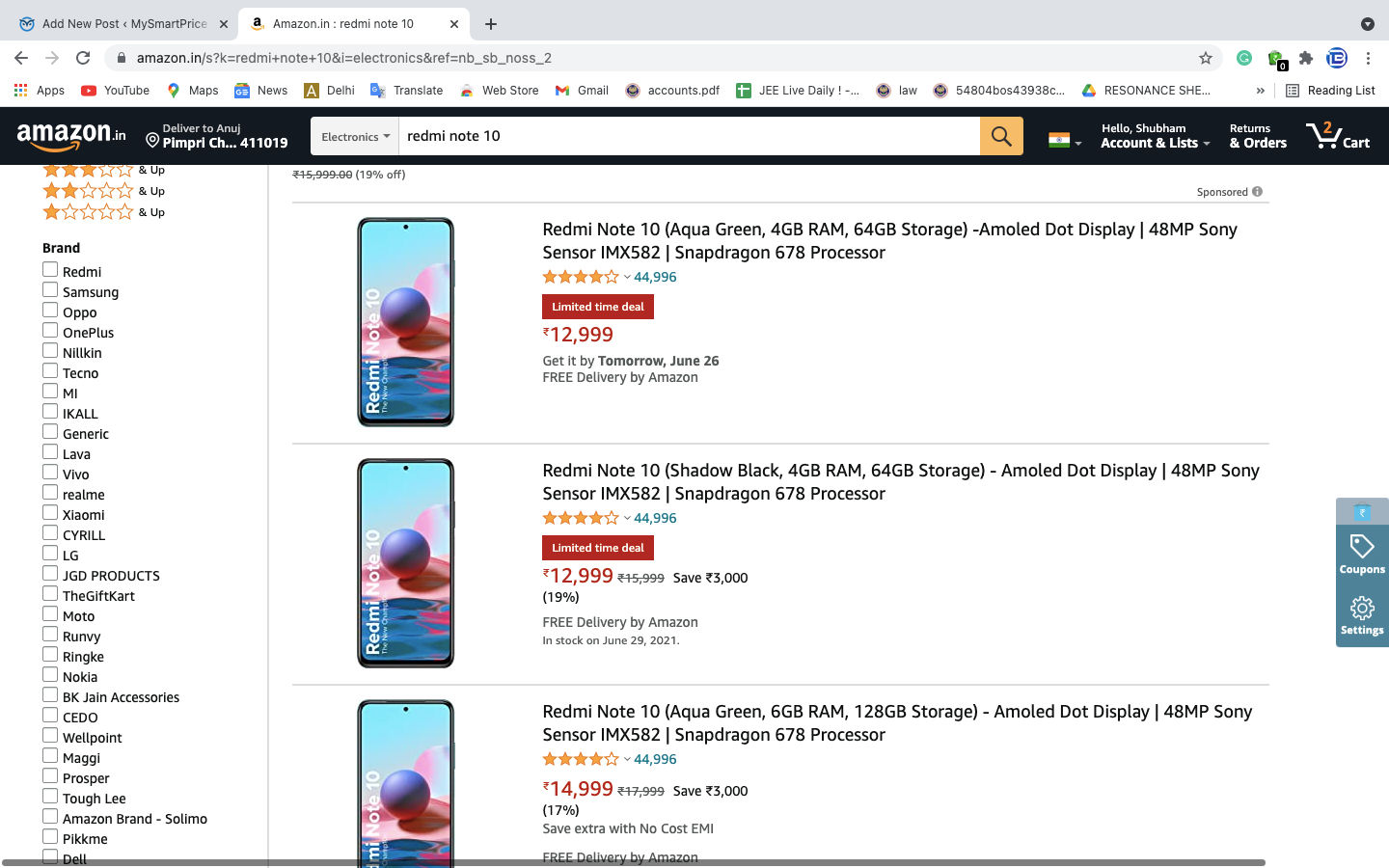Open the News bookmark
This screenshot has width=1389, height=868.
point(261,90)
